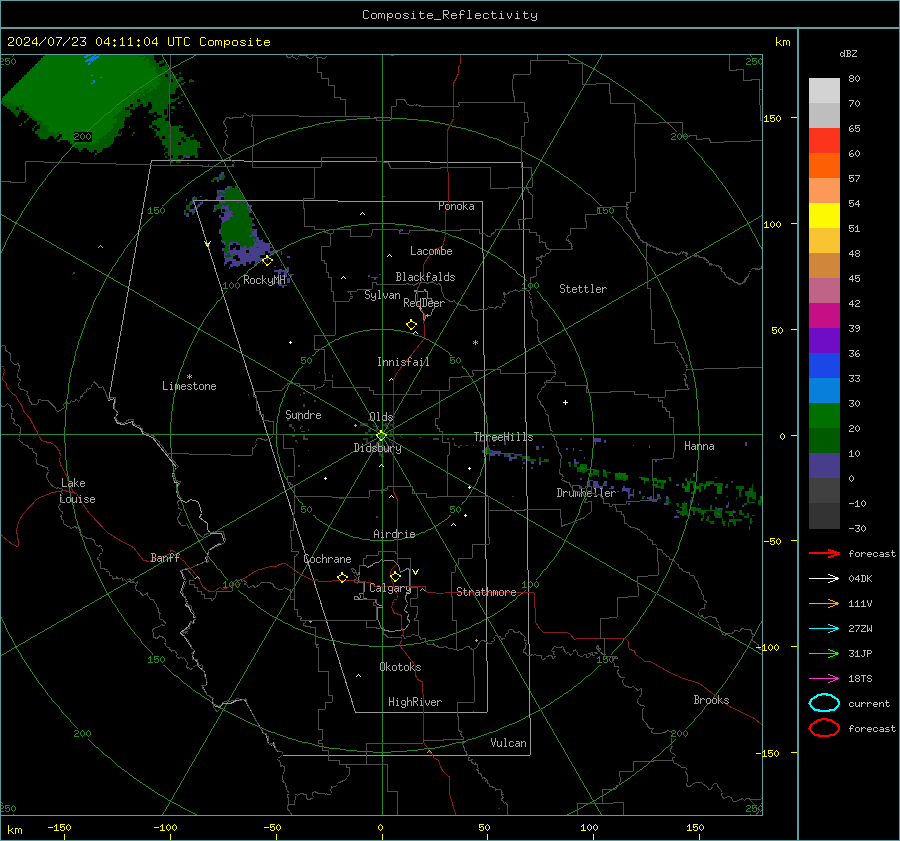
Task: Click the Sylvan label
Action: click(x=382, y=295)
